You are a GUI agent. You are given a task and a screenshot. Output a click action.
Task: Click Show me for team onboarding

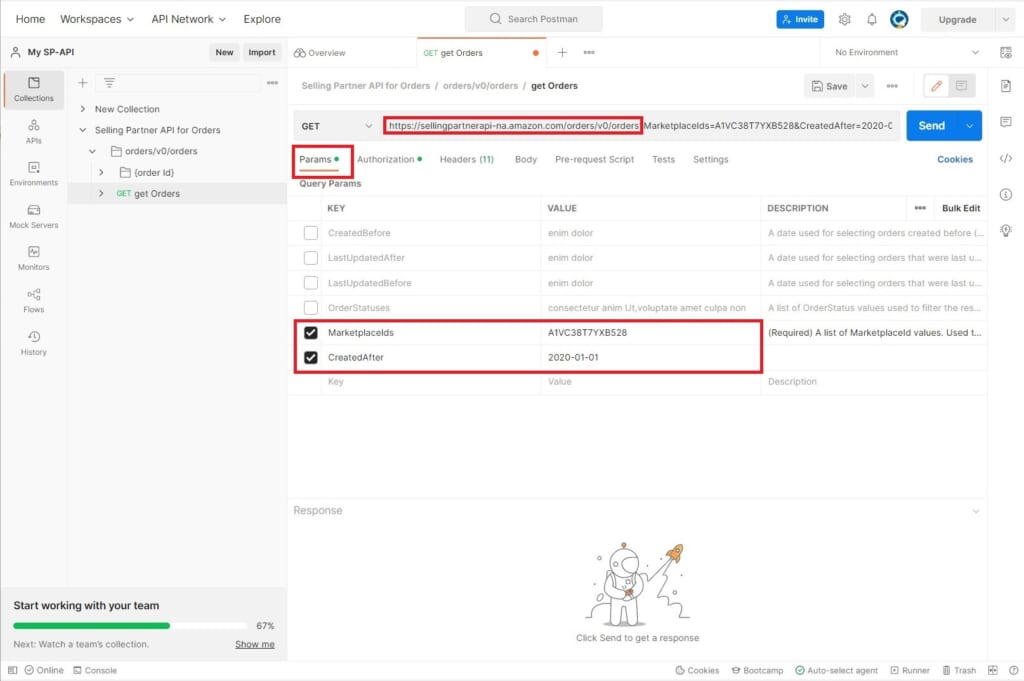255,644
